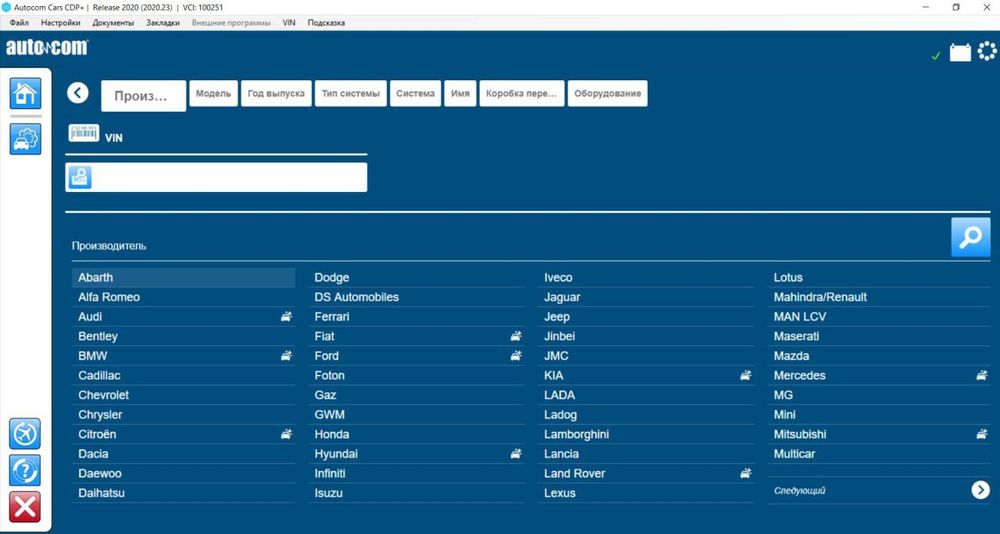
Task: Click the green checkmark VCI status icon
Action: click(936, 56)
